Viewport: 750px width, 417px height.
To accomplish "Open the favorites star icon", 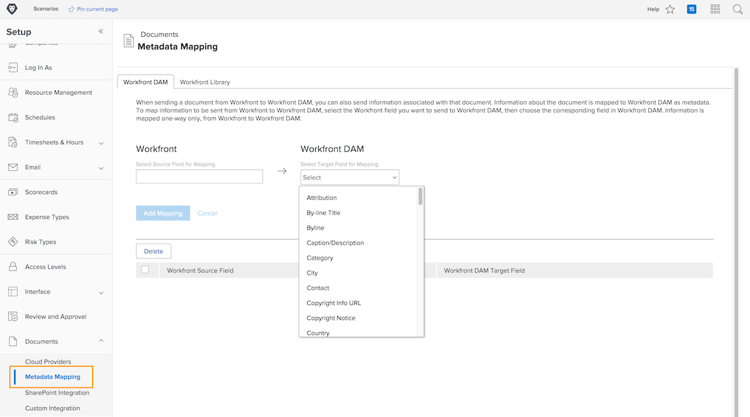I will (670, 9).
